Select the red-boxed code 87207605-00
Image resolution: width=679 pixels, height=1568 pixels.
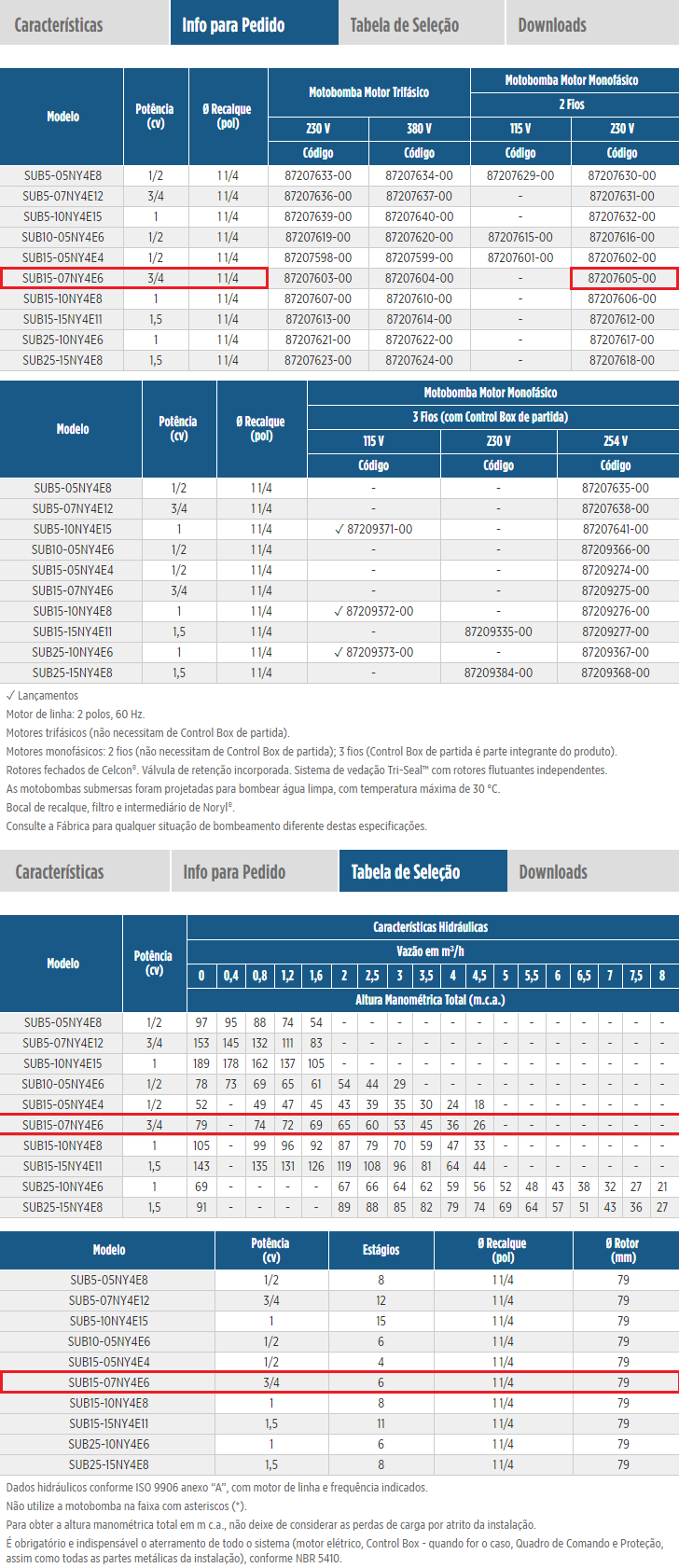[x=622, y=278]
